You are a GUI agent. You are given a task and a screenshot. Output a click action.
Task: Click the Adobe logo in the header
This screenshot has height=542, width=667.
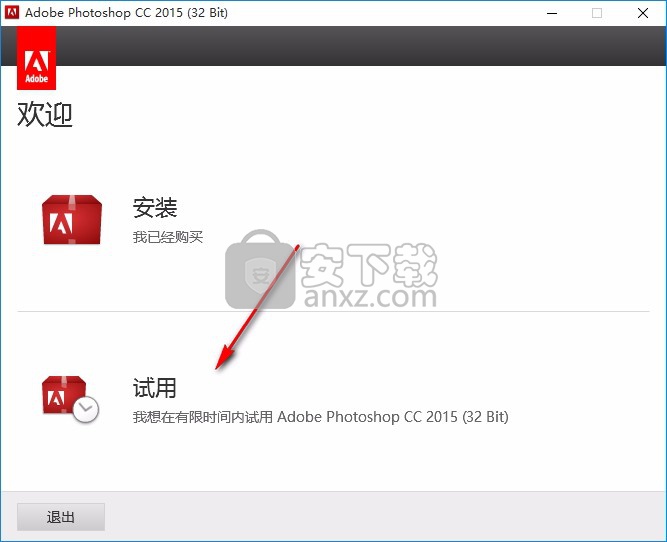pos(37,58)
